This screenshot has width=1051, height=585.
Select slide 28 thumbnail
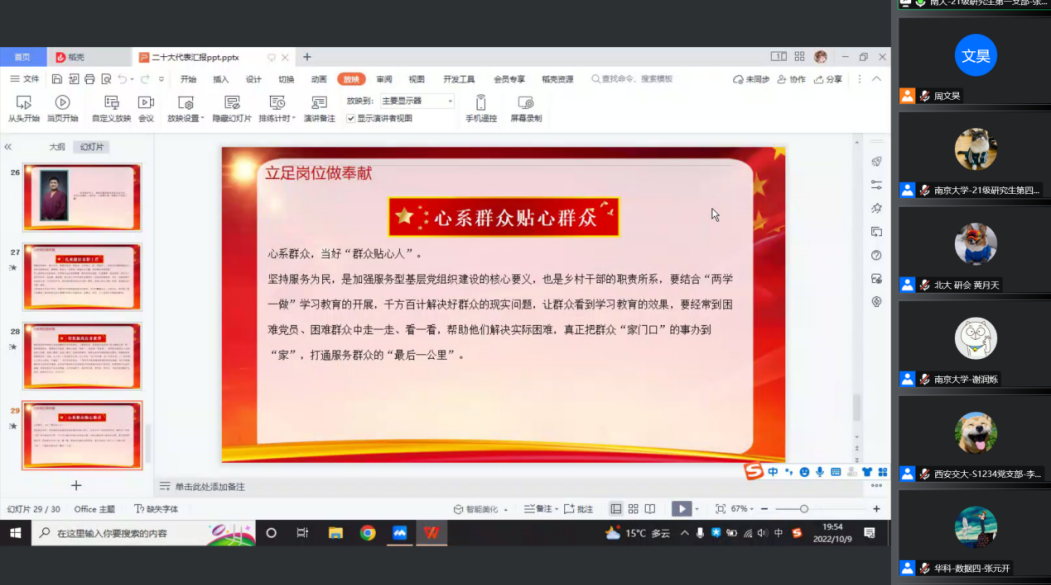pyautogui.click(x=82, y=356)
